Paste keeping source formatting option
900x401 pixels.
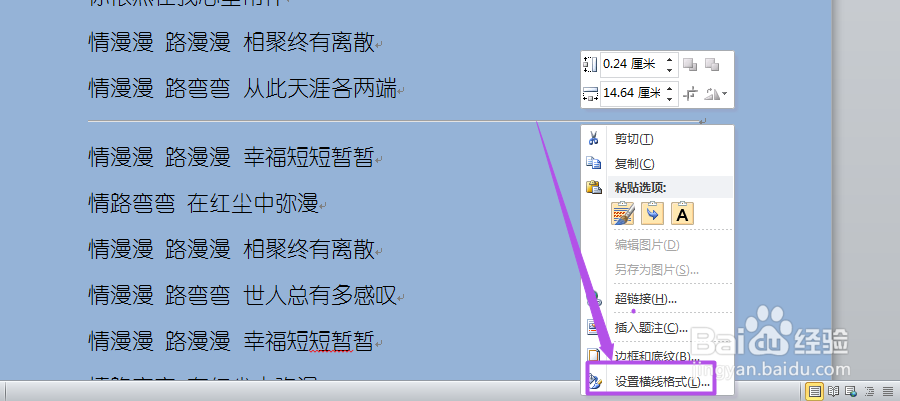[623, 213]
